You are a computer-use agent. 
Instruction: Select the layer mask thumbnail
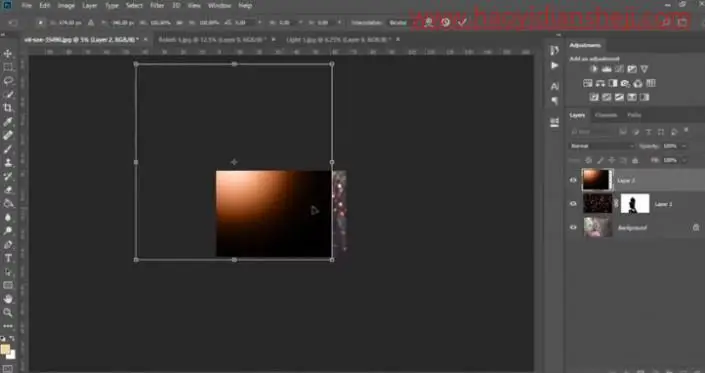(635, 204)
